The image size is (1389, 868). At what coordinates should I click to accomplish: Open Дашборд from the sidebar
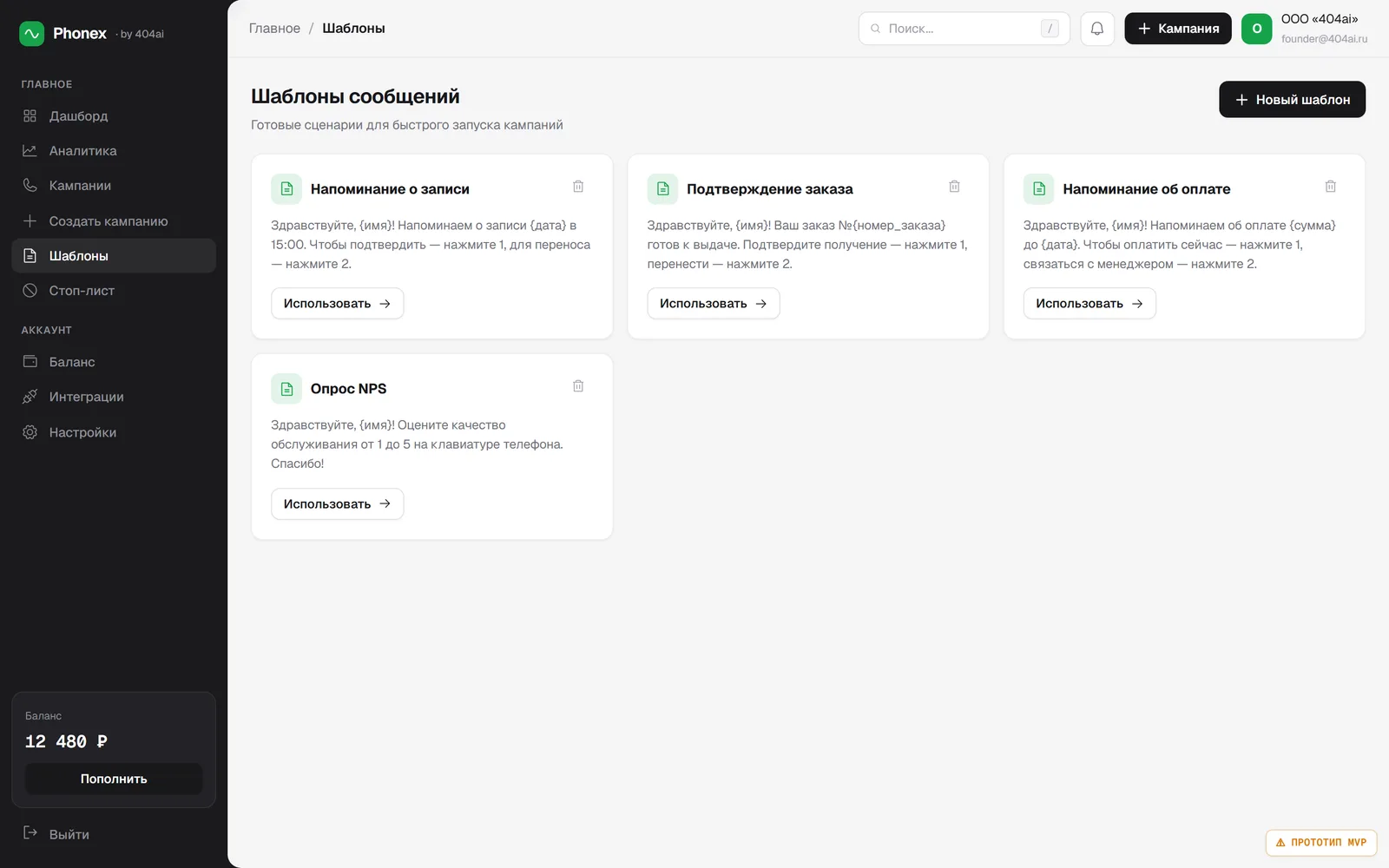click(x=114, y=116)
